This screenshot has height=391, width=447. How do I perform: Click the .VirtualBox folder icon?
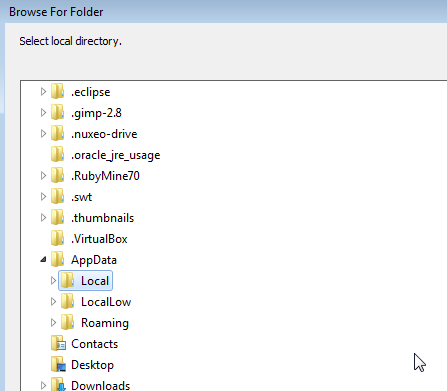(x=57, y=238)
